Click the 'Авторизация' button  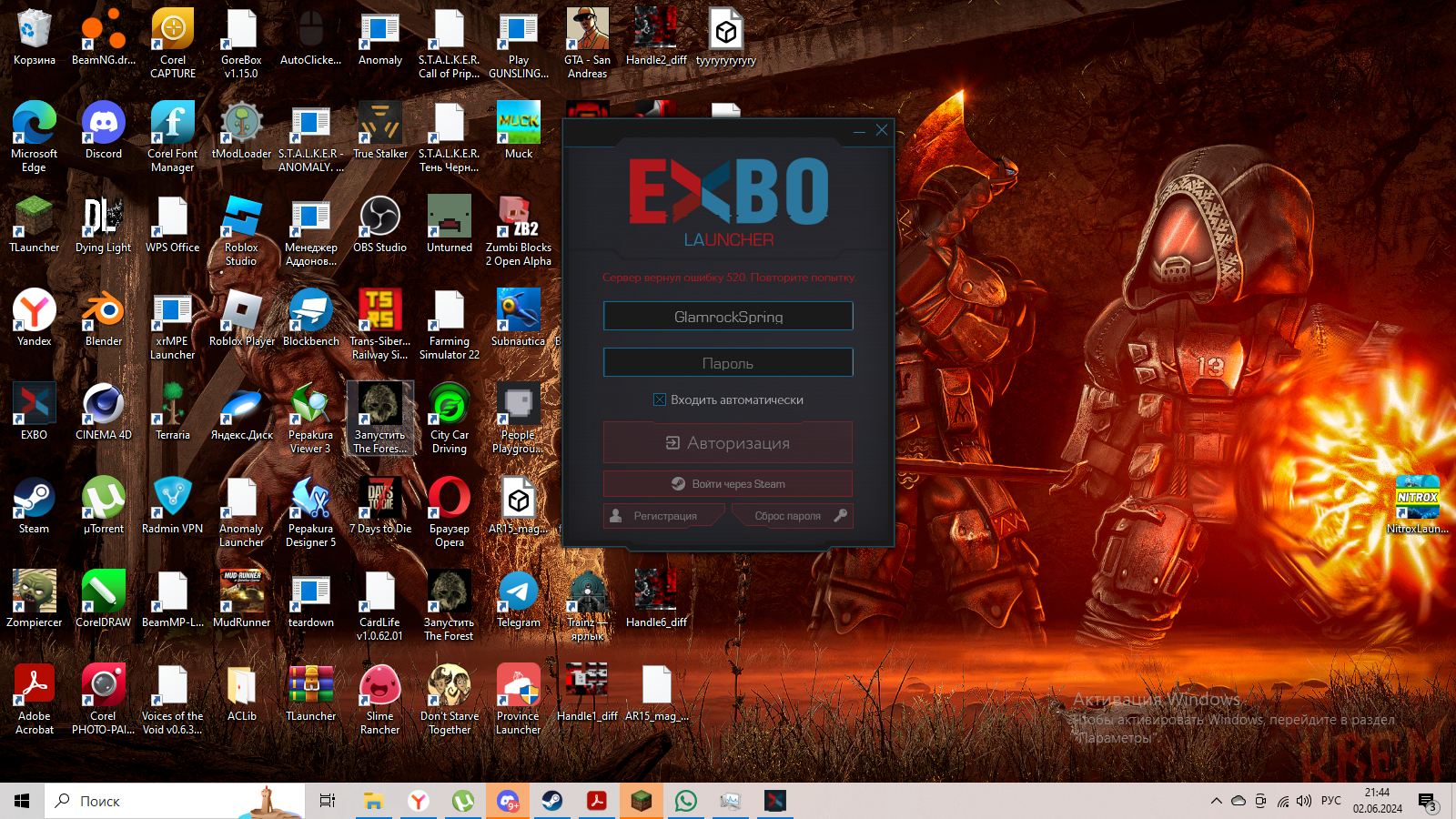(728, 442)
